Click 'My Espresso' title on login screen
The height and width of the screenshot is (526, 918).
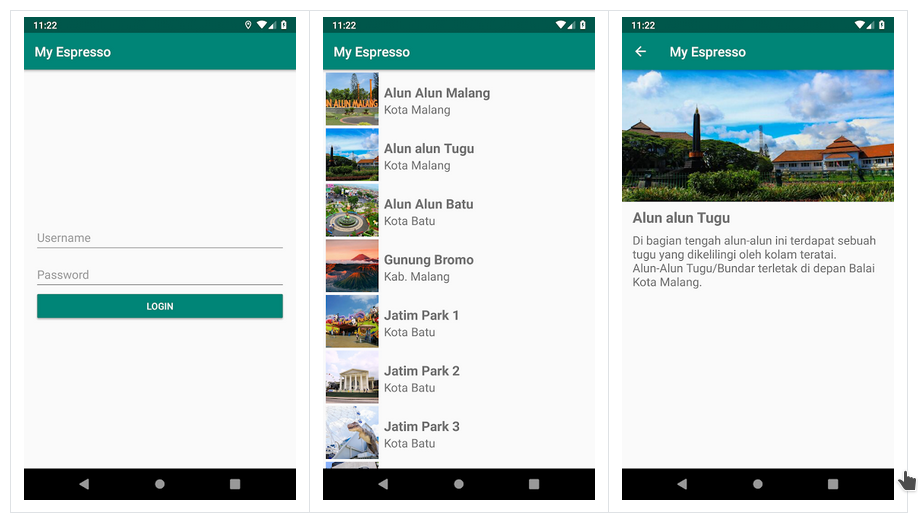click(x=73, y=52)
